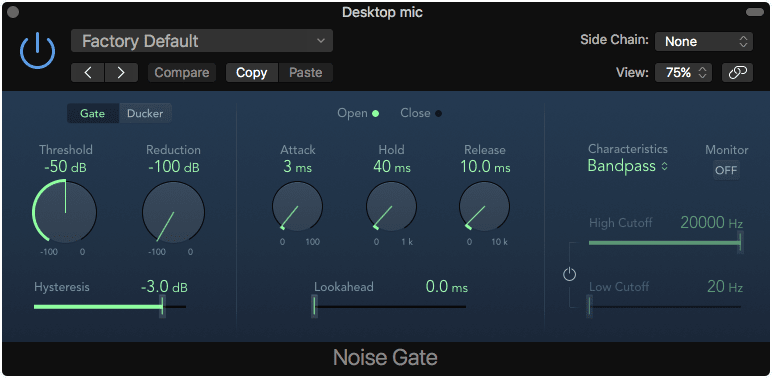Screen dimensions: 772x378
Task: Click the Copy button
Action: click(252, 73)
